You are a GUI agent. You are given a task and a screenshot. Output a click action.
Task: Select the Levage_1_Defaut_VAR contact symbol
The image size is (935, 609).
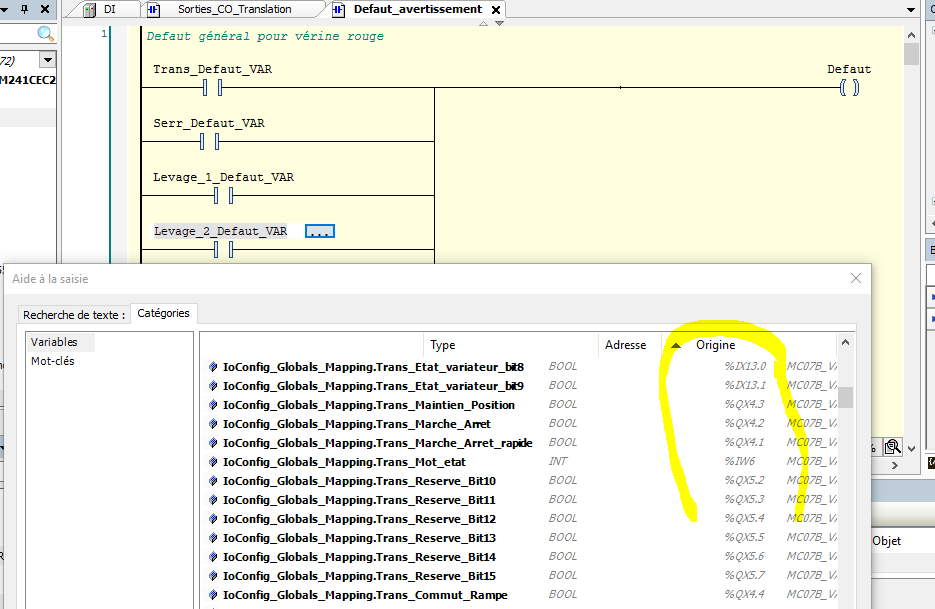pyautogui.click(x=224, y=196)
